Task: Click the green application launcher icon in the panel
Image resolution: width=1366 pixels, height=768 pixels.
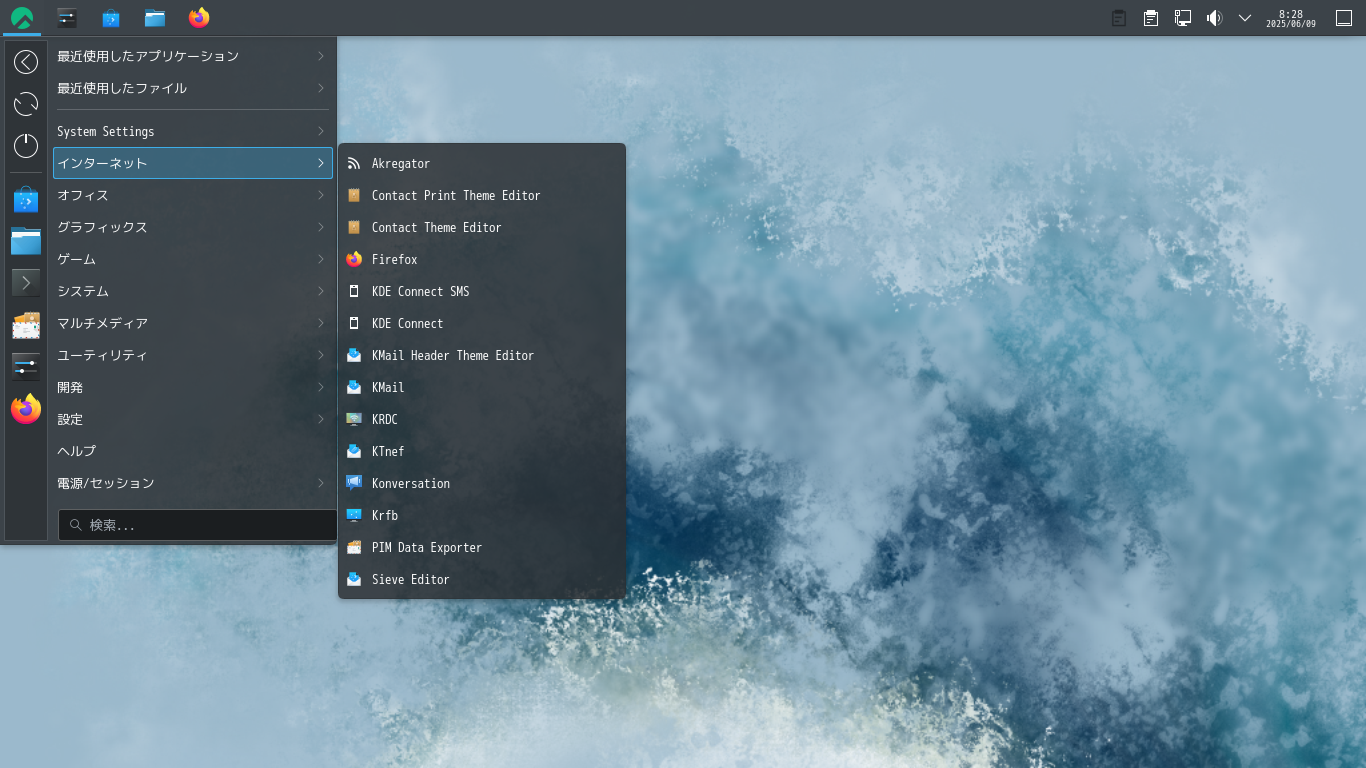Action: [x=22, y=18]
